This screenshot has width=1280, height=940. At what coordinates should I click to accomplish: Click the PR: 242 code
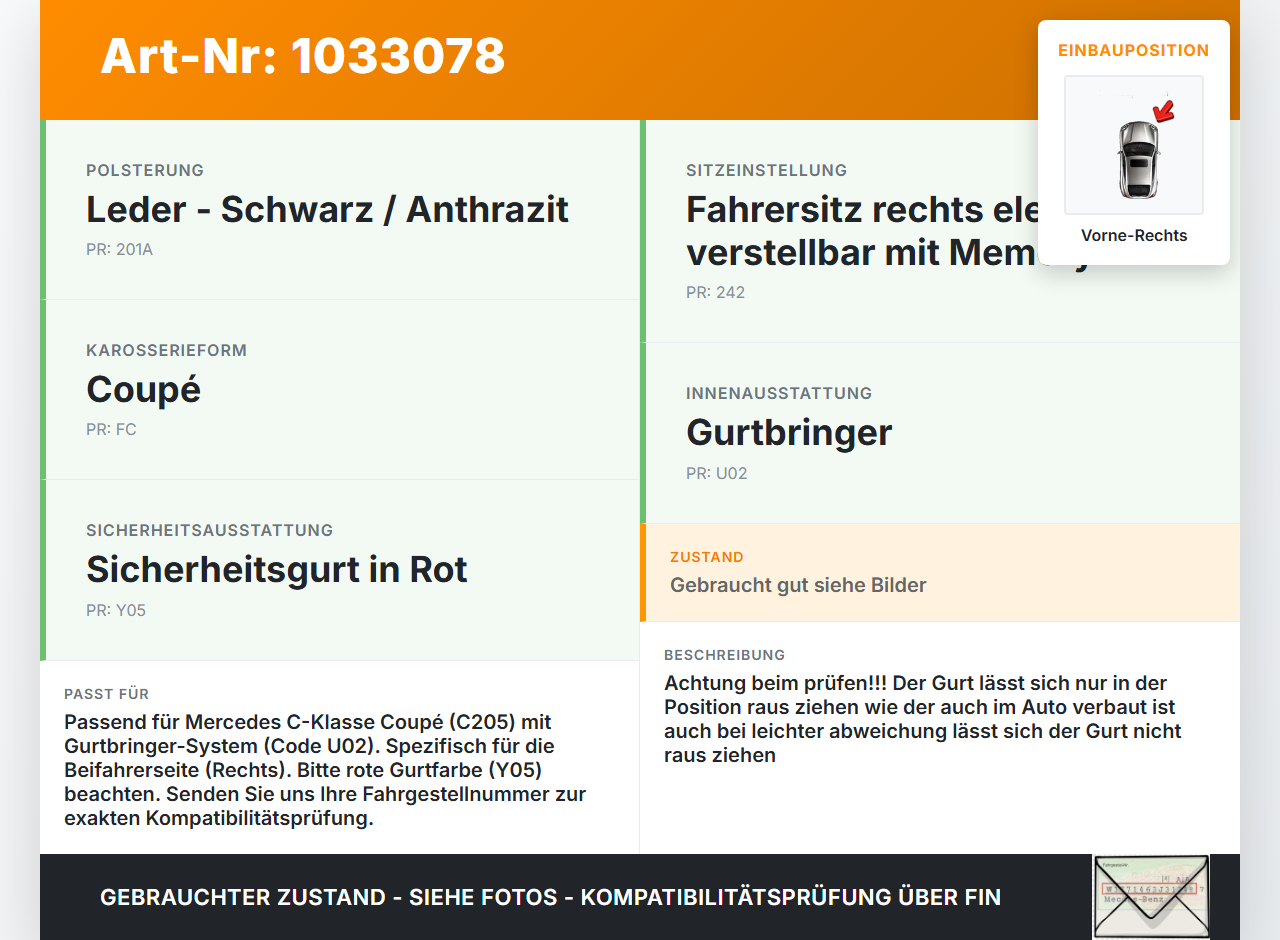click(x=715, y=293)
